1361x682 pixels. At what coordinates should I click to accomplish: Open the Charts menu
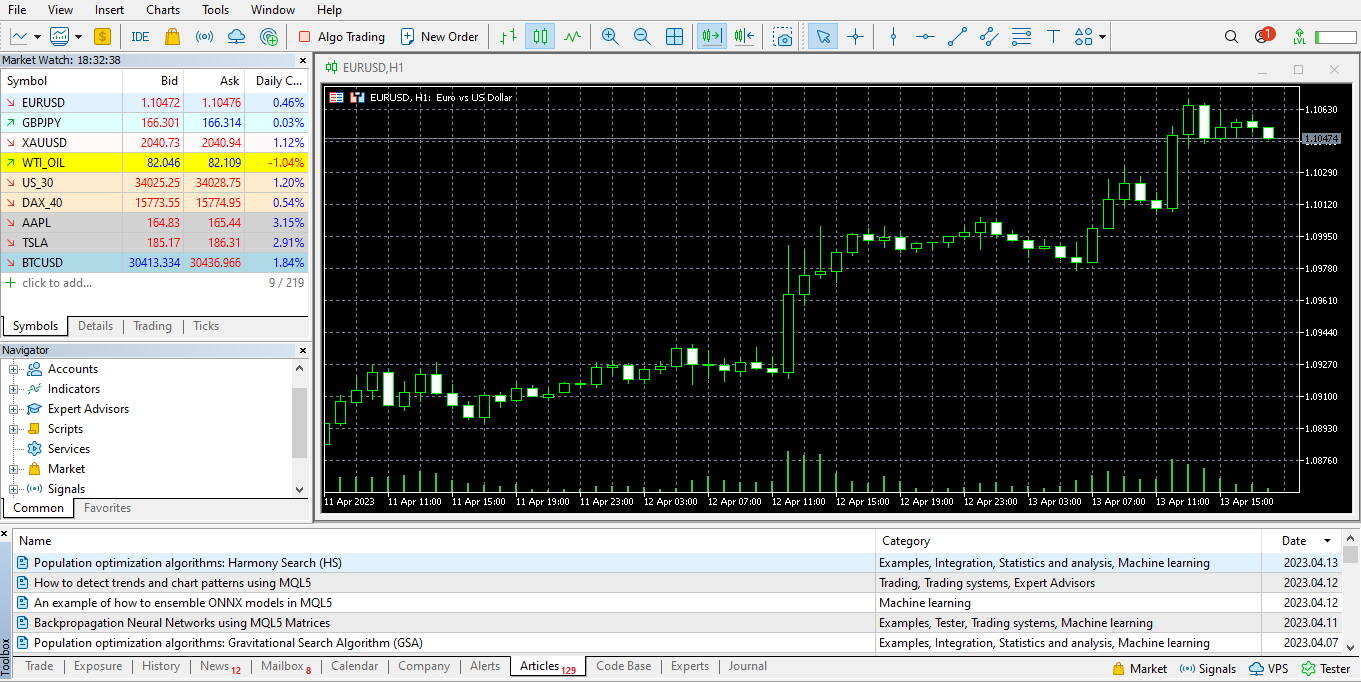(x=163, y=10)
